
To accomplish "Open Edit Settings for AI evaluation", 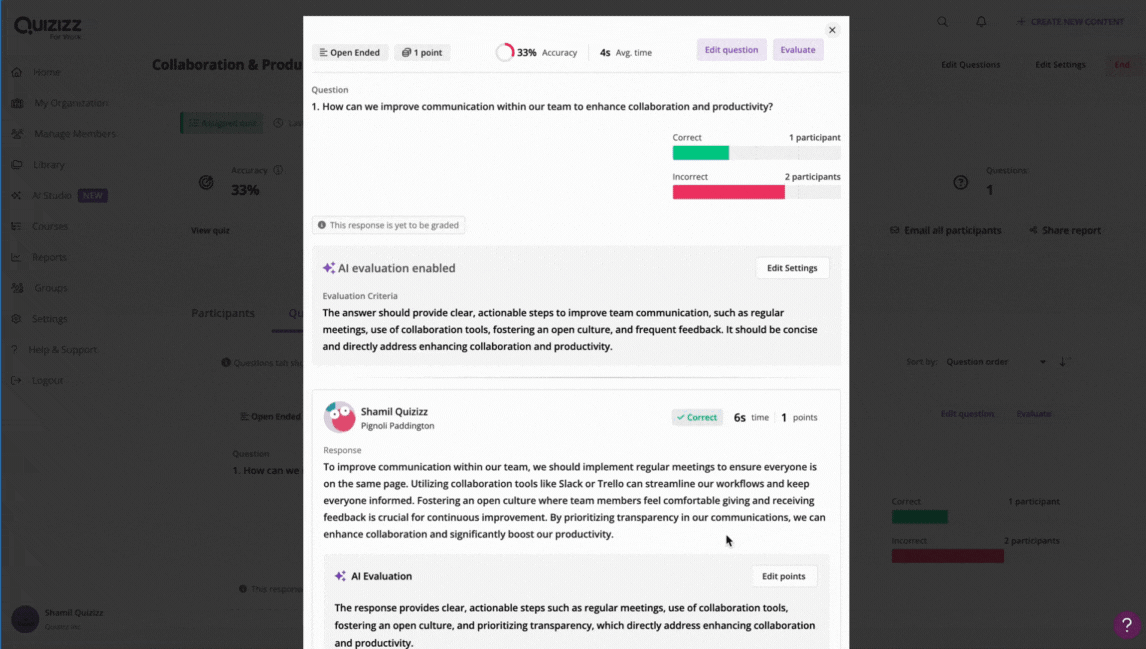I will (792, 268).
